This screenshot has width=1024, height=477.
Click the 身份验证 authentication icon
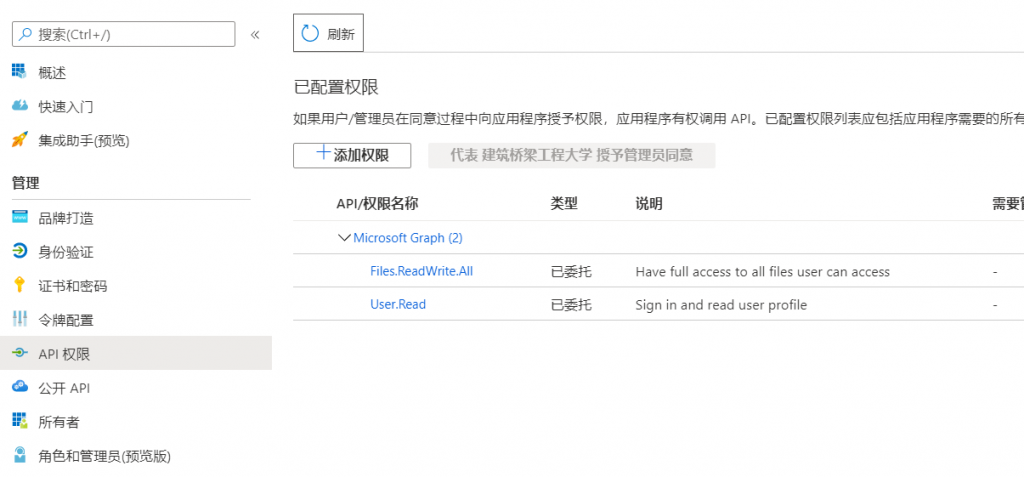(x=19, y=252)
